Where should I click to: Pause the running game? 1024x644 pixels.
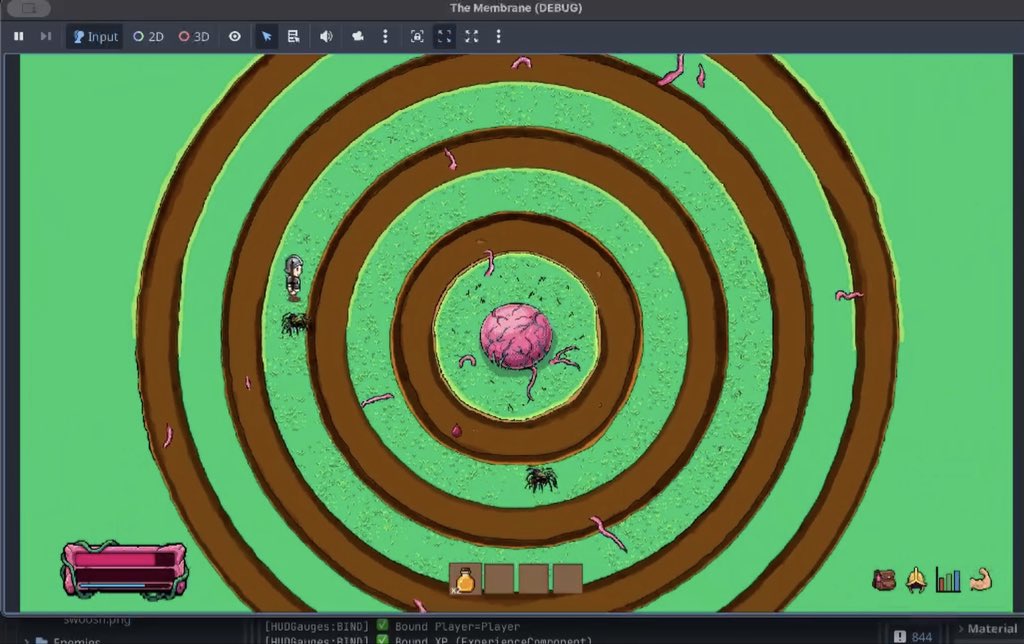pyautogui.click(x=19, y=37)
